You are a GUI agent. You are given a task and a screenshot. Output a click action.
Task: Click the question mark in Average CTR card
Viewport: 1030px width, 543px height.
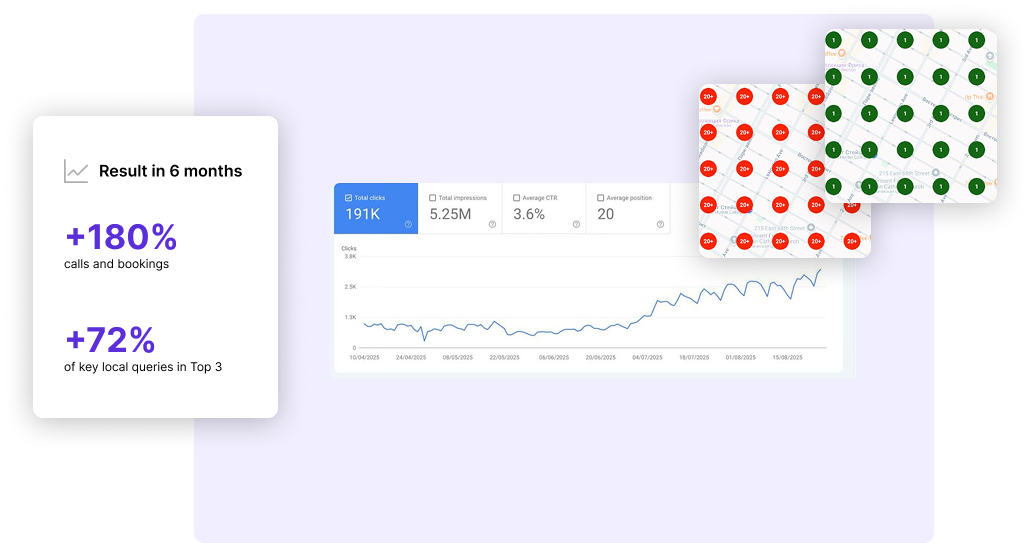576,224
